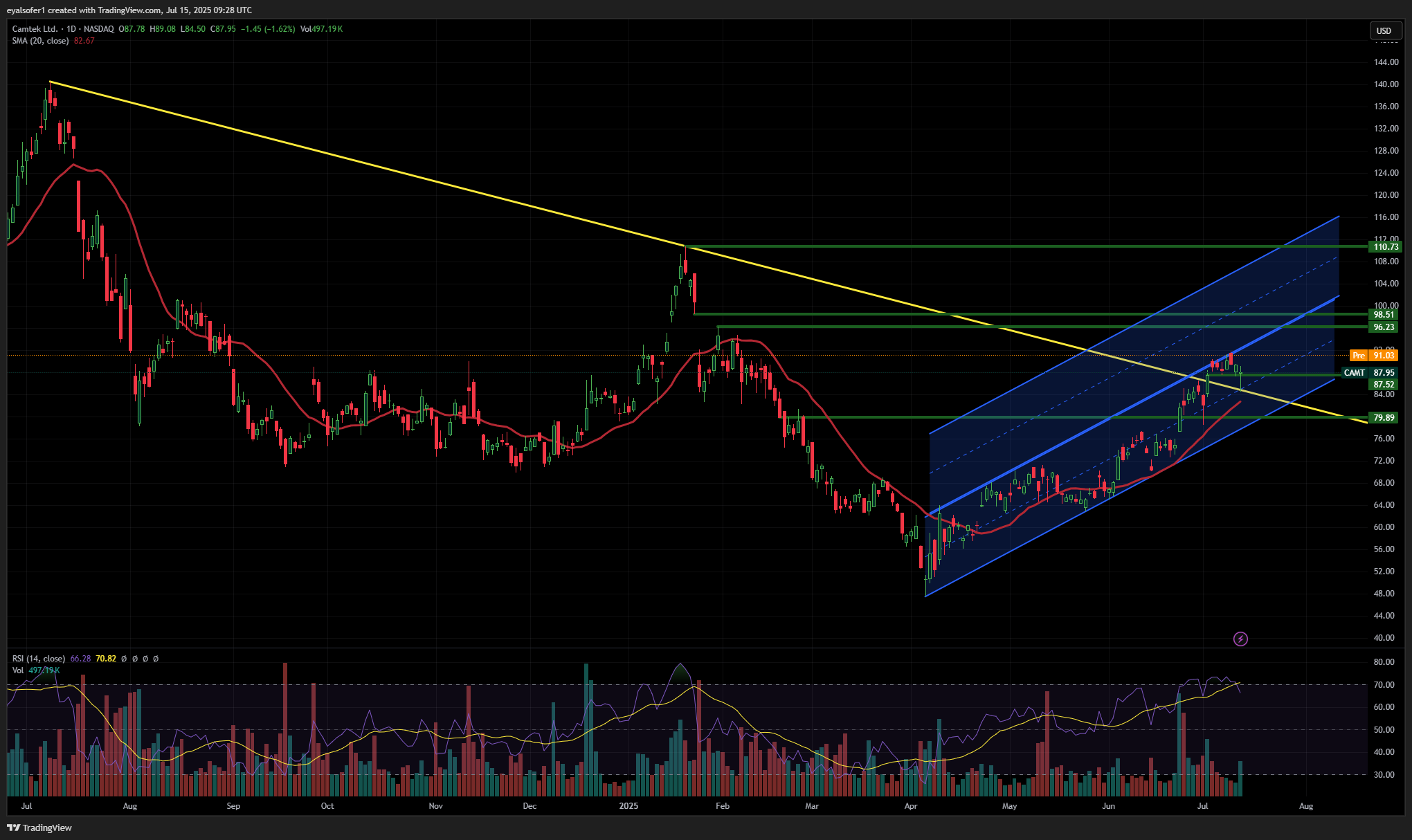Click the 100.00 level on price scale
The image size is (1412, 840).
point(1386,305)
